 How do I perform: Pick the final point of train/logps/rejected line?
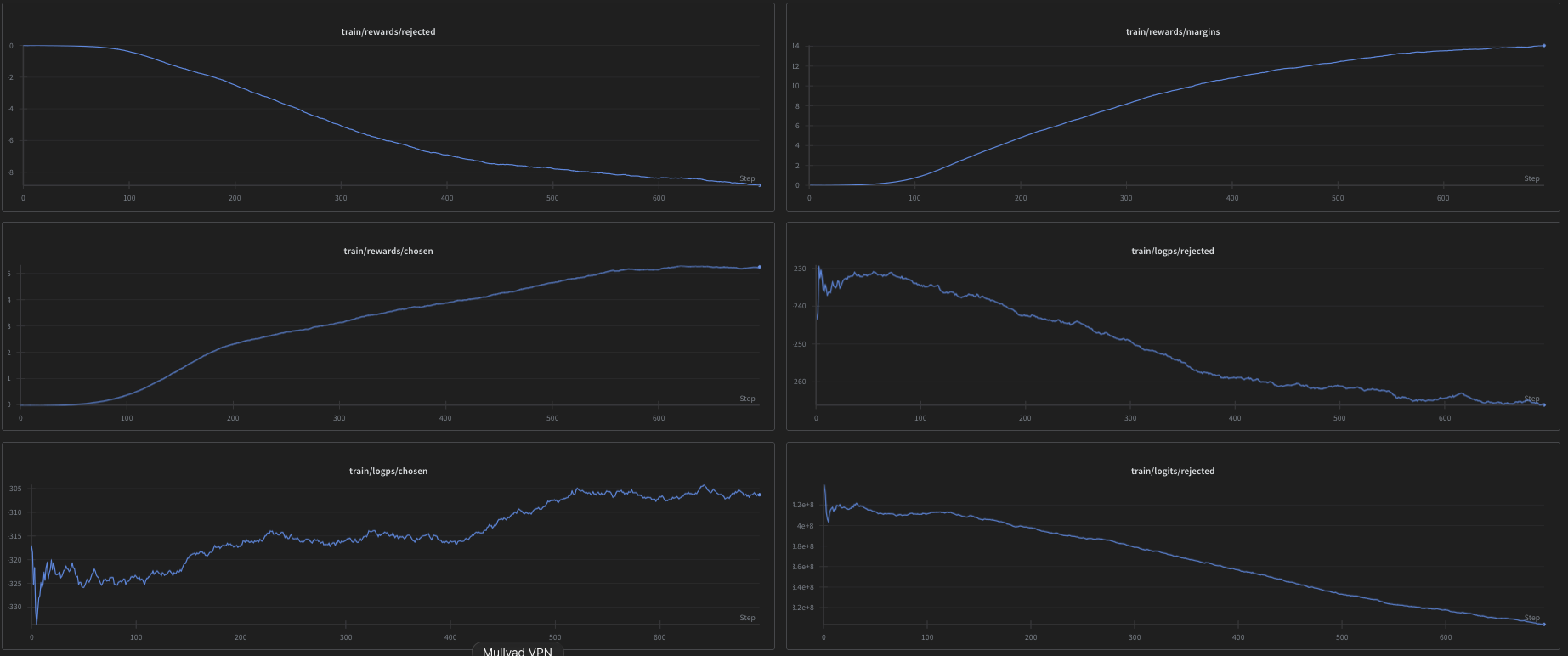pyautogui.click(x=1543, y=404)
